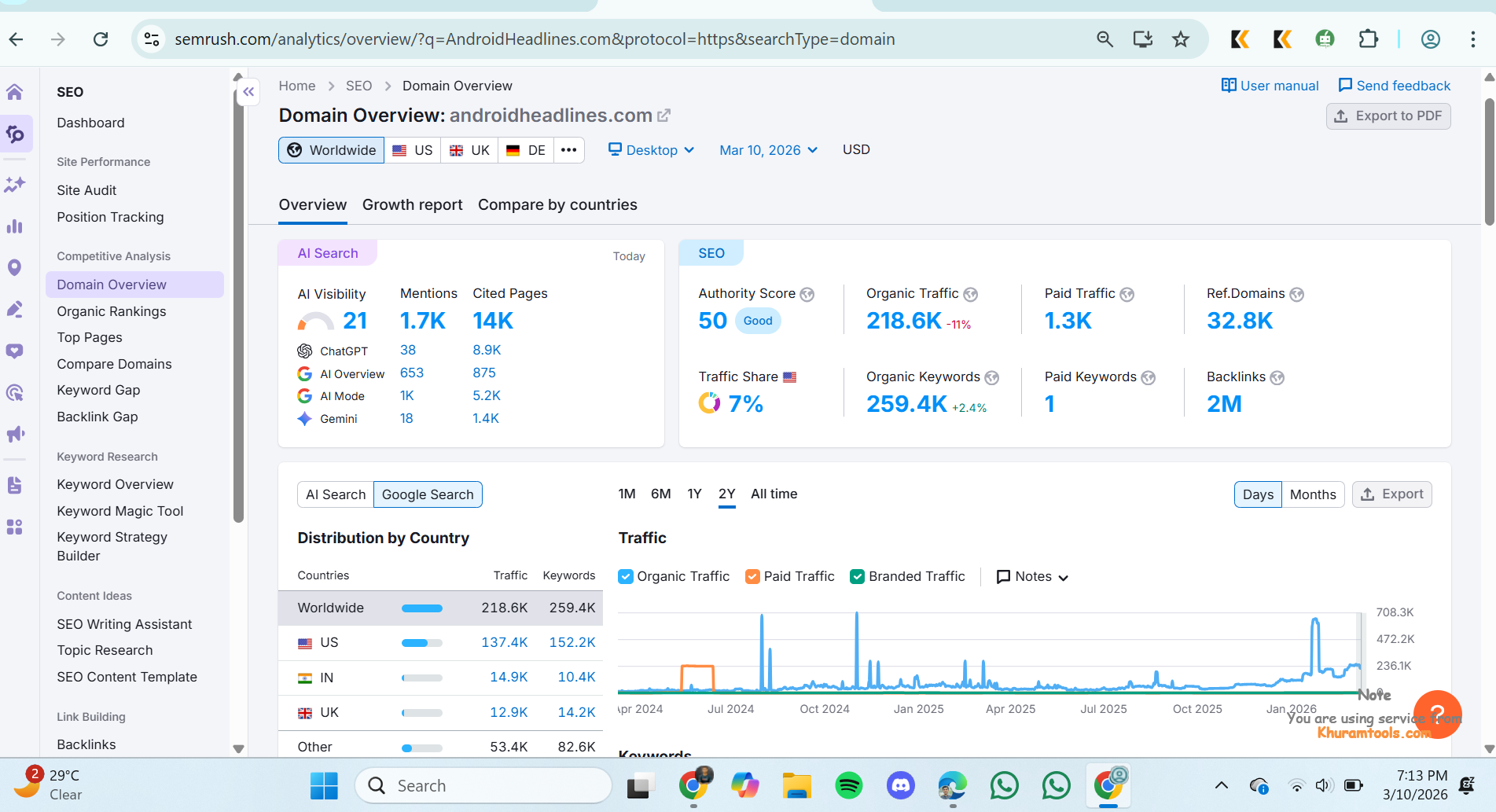Disable the Paid Traffic checkbox

(x=753, y=576)
